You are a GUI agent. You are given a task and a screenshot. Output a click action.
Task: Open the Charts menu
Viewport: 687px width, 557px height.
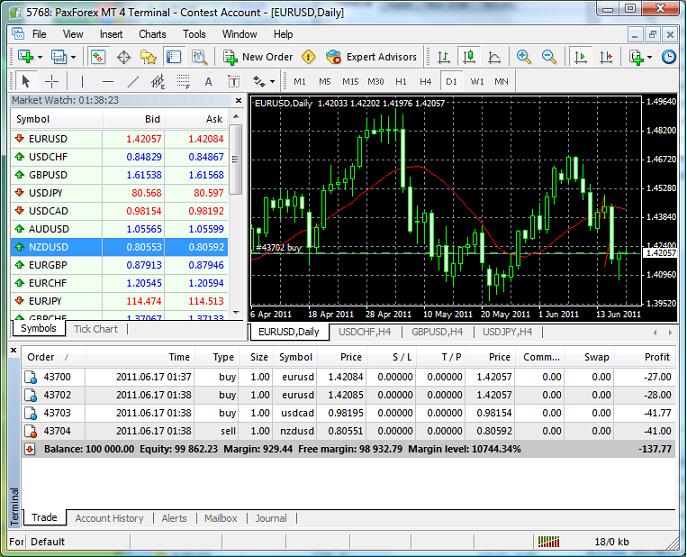[152, 34]
